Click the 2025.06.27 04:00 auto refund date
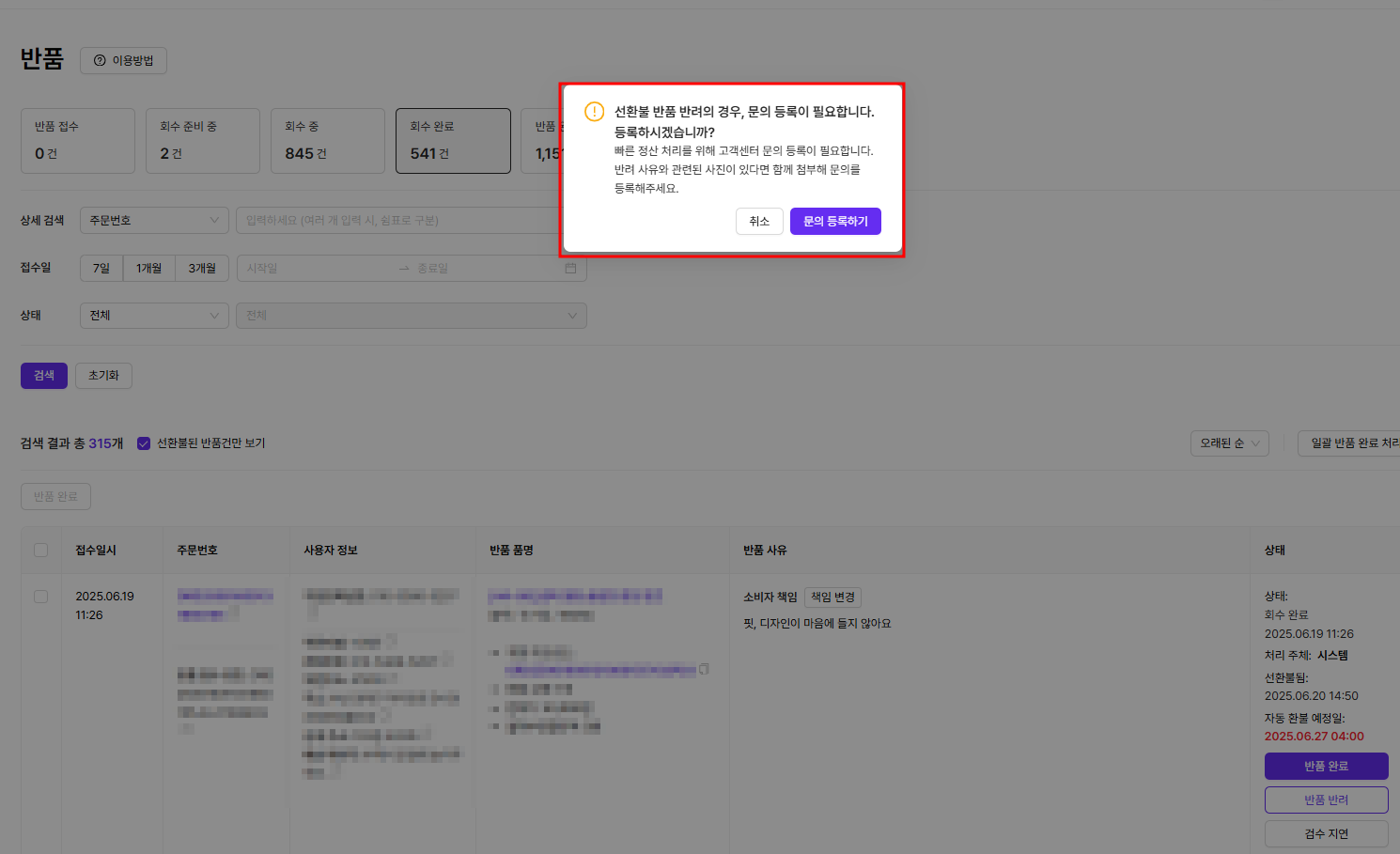This screenshot has height=854, width=1400. point(1314,737)
